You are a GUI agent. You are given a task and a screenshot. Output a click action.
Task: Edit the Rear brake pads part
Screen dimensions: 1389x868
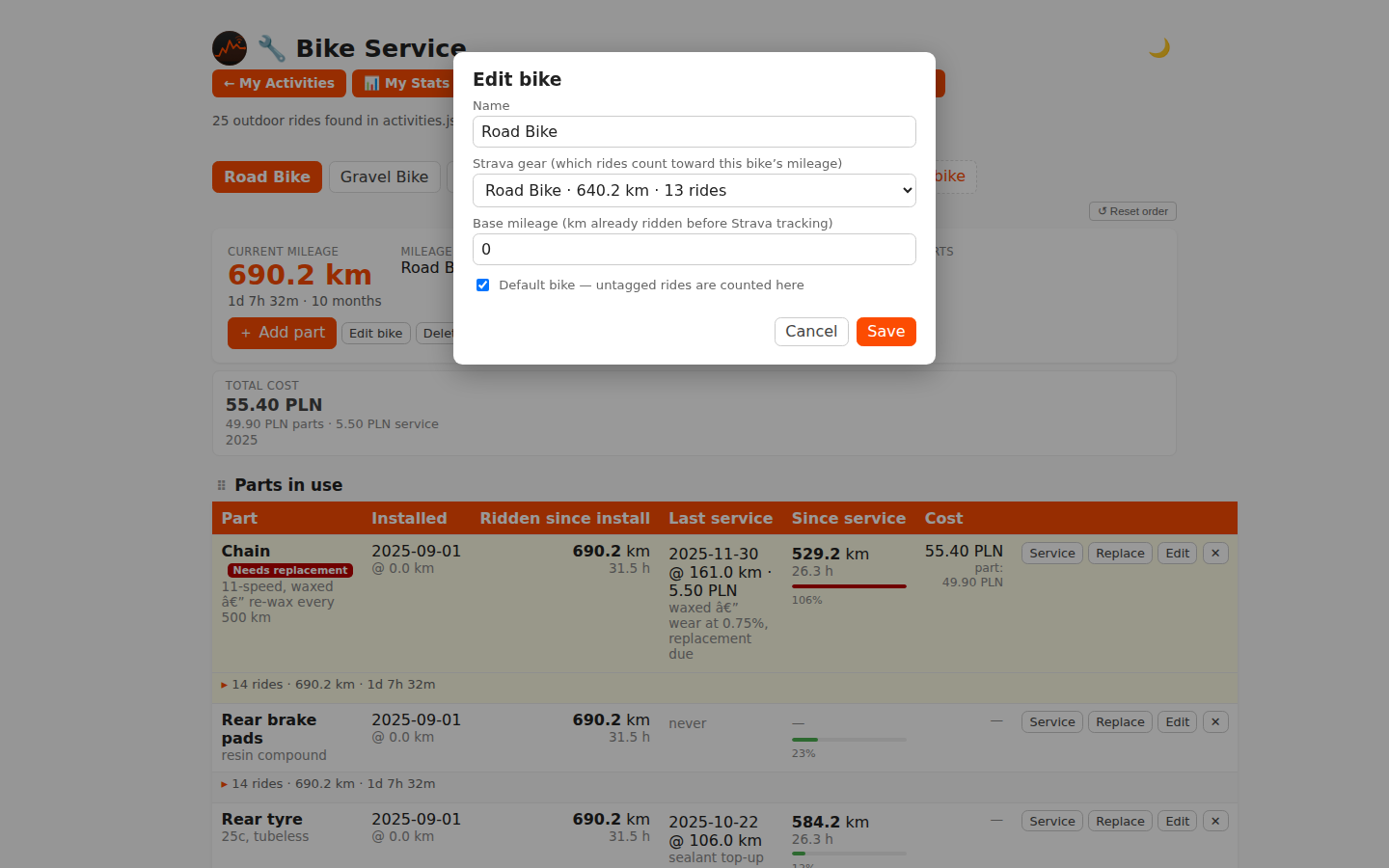(x=1177, y=722)
